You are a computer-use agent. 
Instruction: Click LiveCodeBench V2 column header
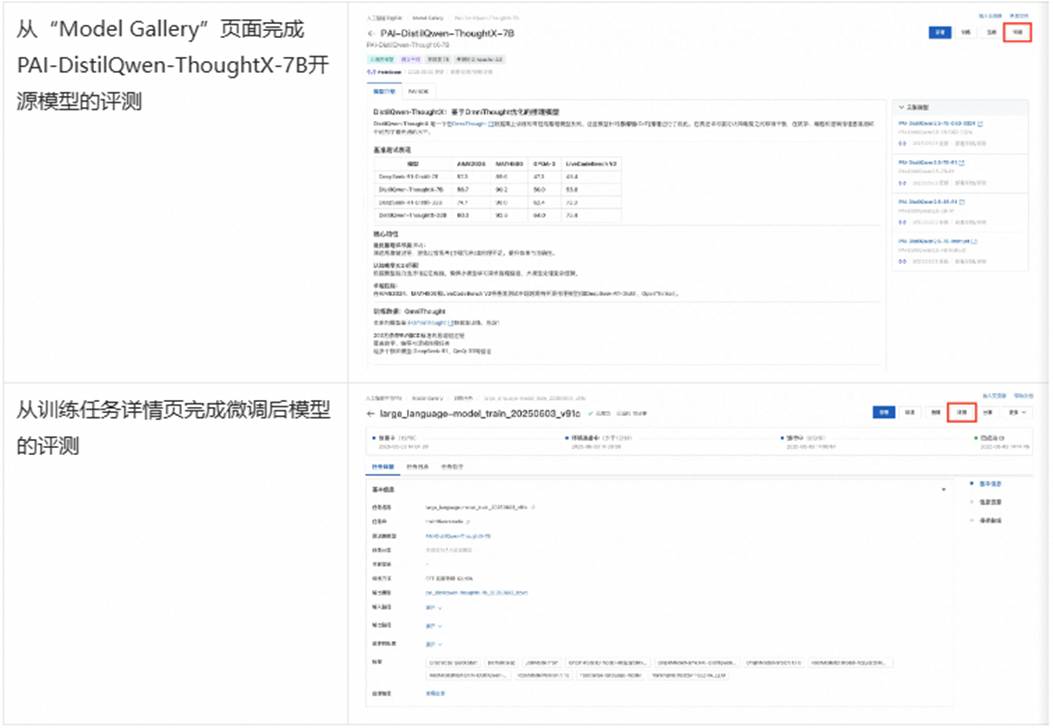591,164
